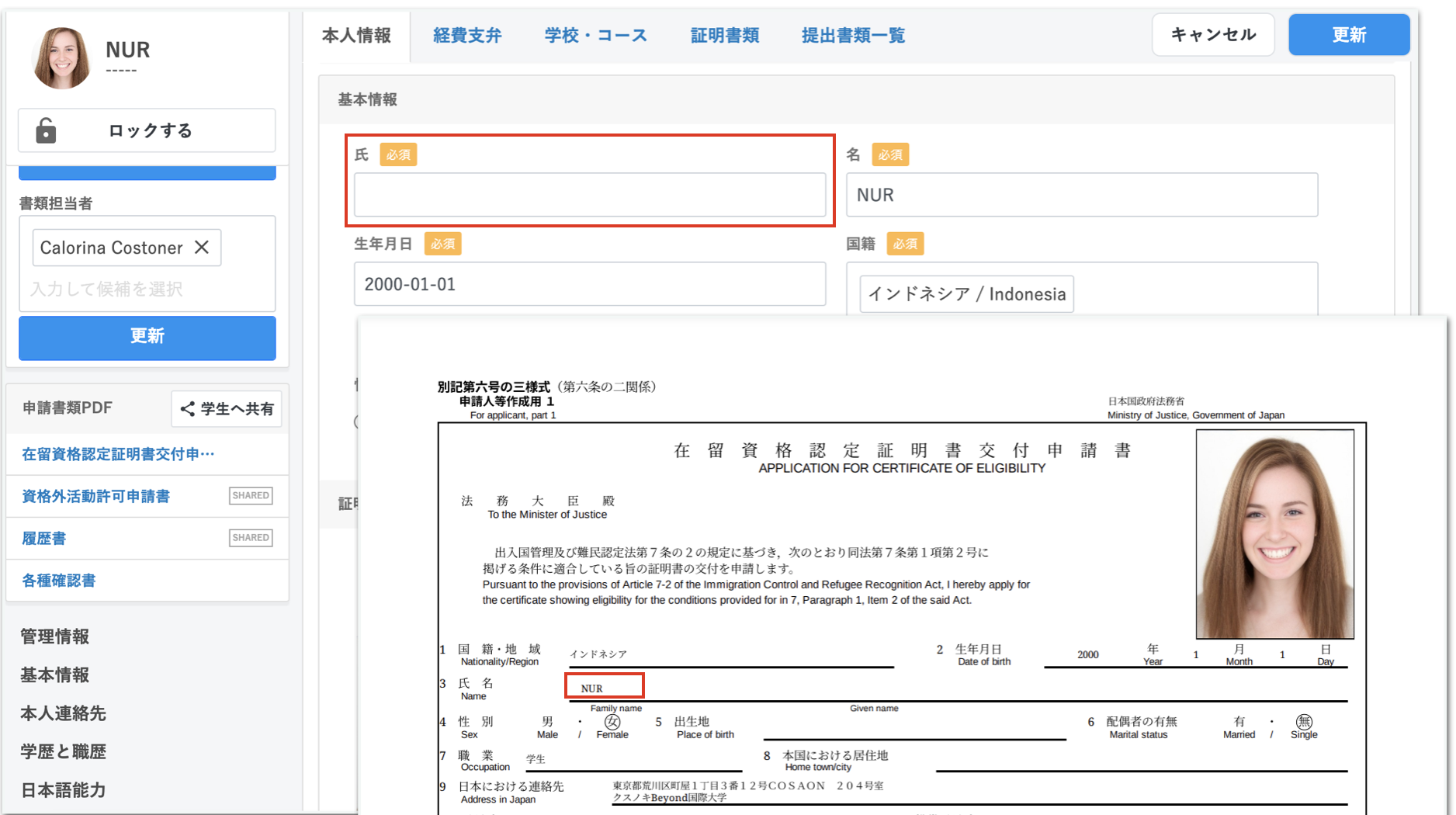Open the 資格外活動許可申請書 link
The height and width of the screenshot is (815, 1456).
click(95, 496)
